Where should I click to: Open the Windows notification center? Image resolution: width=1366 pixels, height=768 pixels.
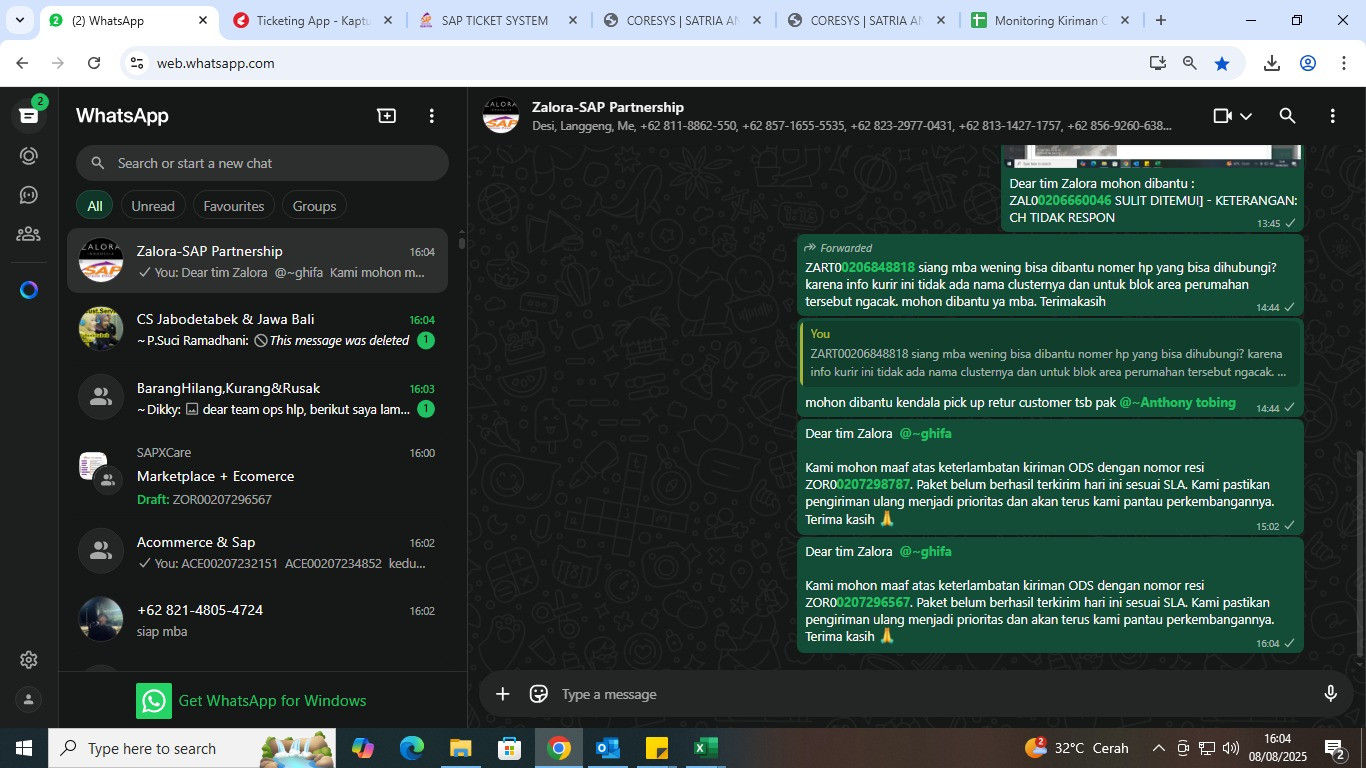coord(1335,748)
